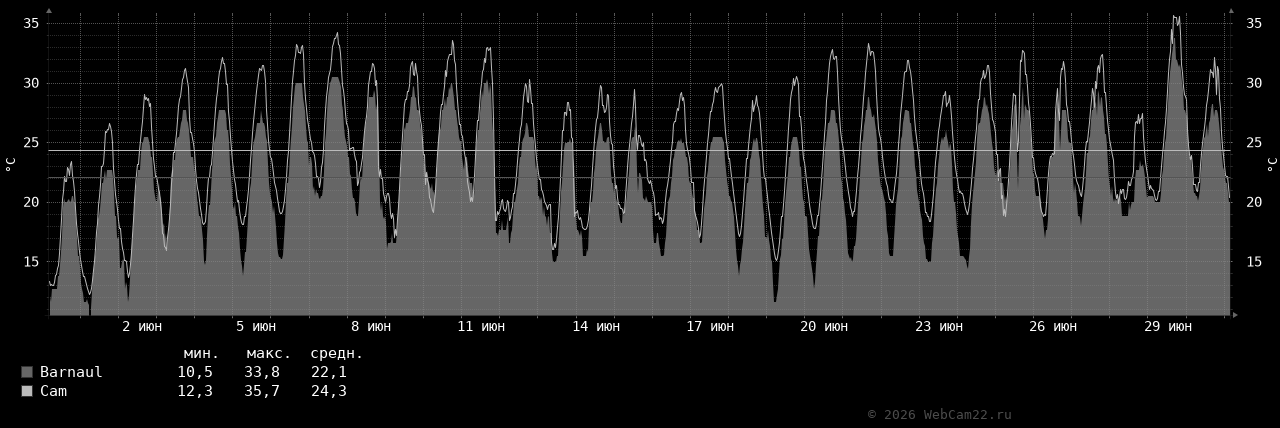Click the left axis 15 label

point(31,262)
